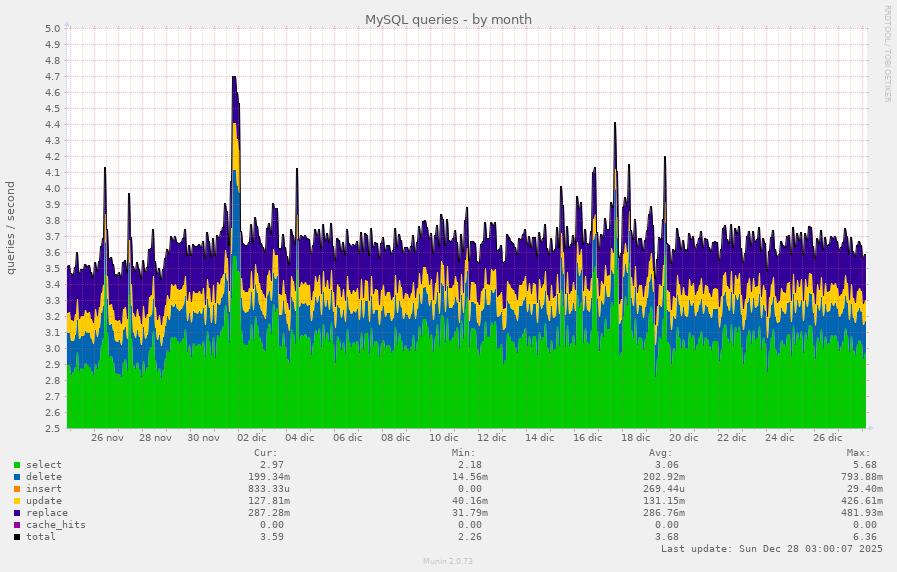Click the 3.0 y-axis tick label

53,349
